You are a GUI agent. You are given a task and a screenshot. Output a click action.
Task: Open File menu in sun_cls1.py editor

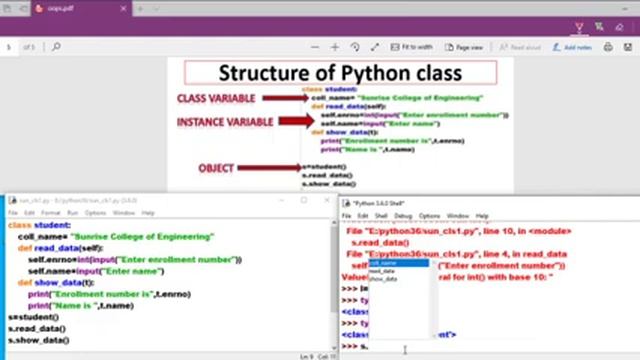(13, 213)
